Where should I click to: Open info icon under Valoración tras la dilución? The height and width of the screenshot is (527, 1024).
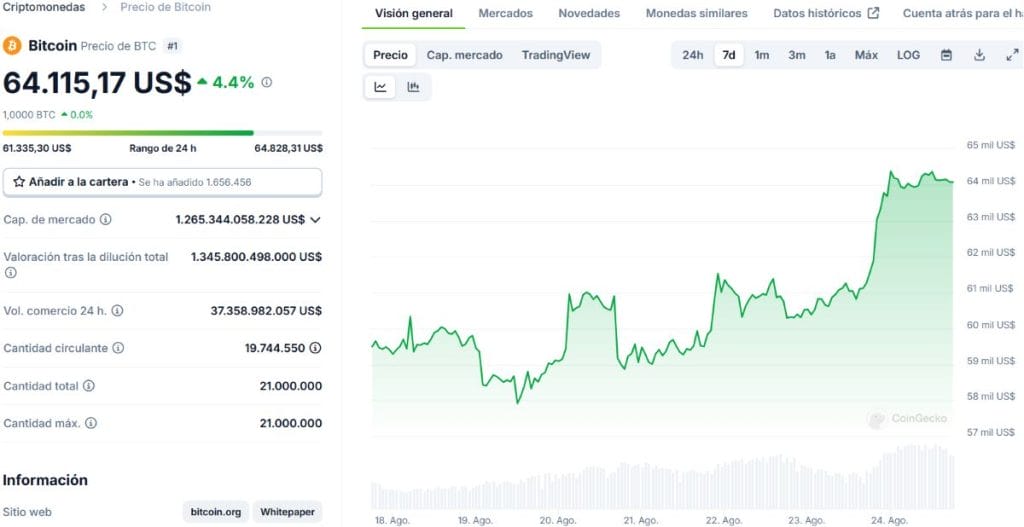point(10,273)
